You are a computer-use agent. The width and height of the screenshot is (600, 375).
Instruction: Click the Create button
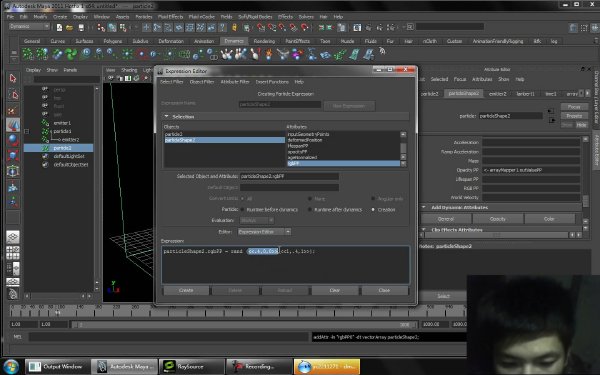pos(186,290)
